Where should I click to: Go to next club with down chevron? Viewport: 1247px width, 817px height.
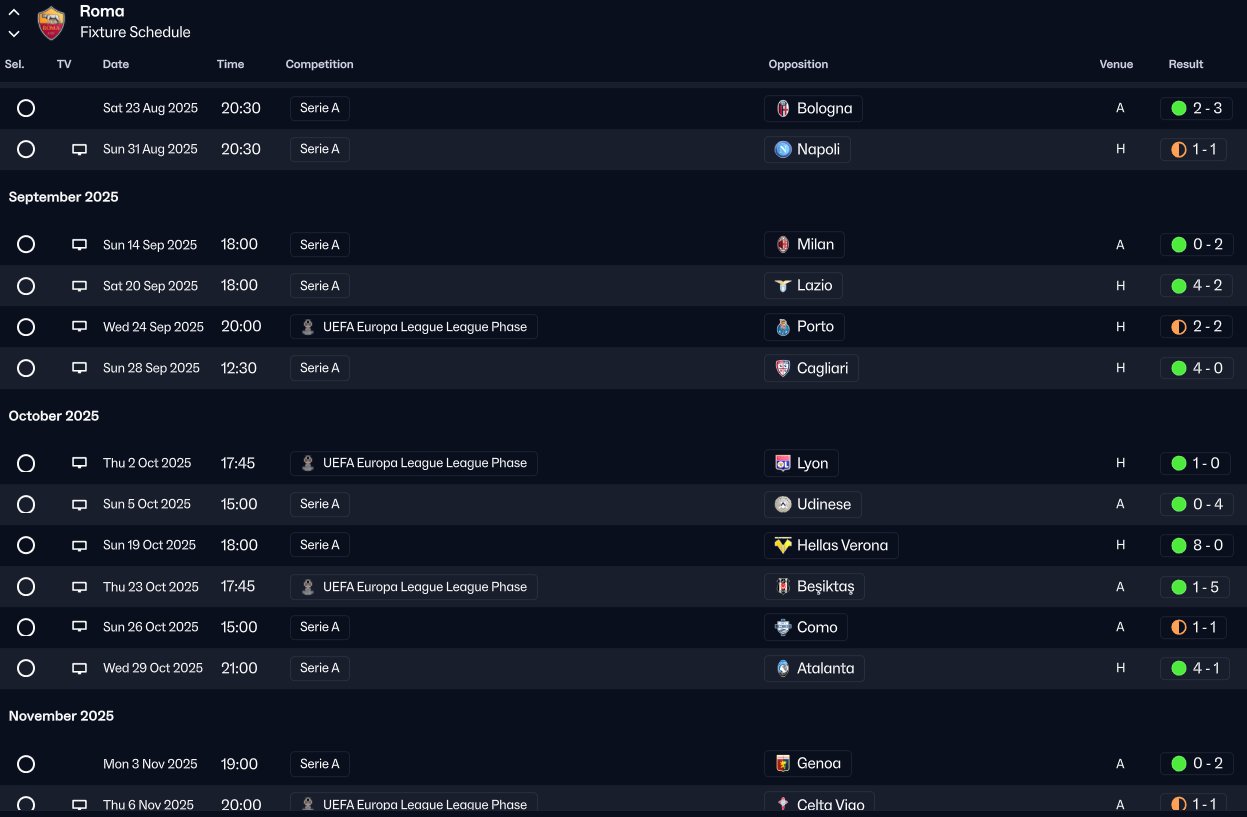[x=14, y=33]
